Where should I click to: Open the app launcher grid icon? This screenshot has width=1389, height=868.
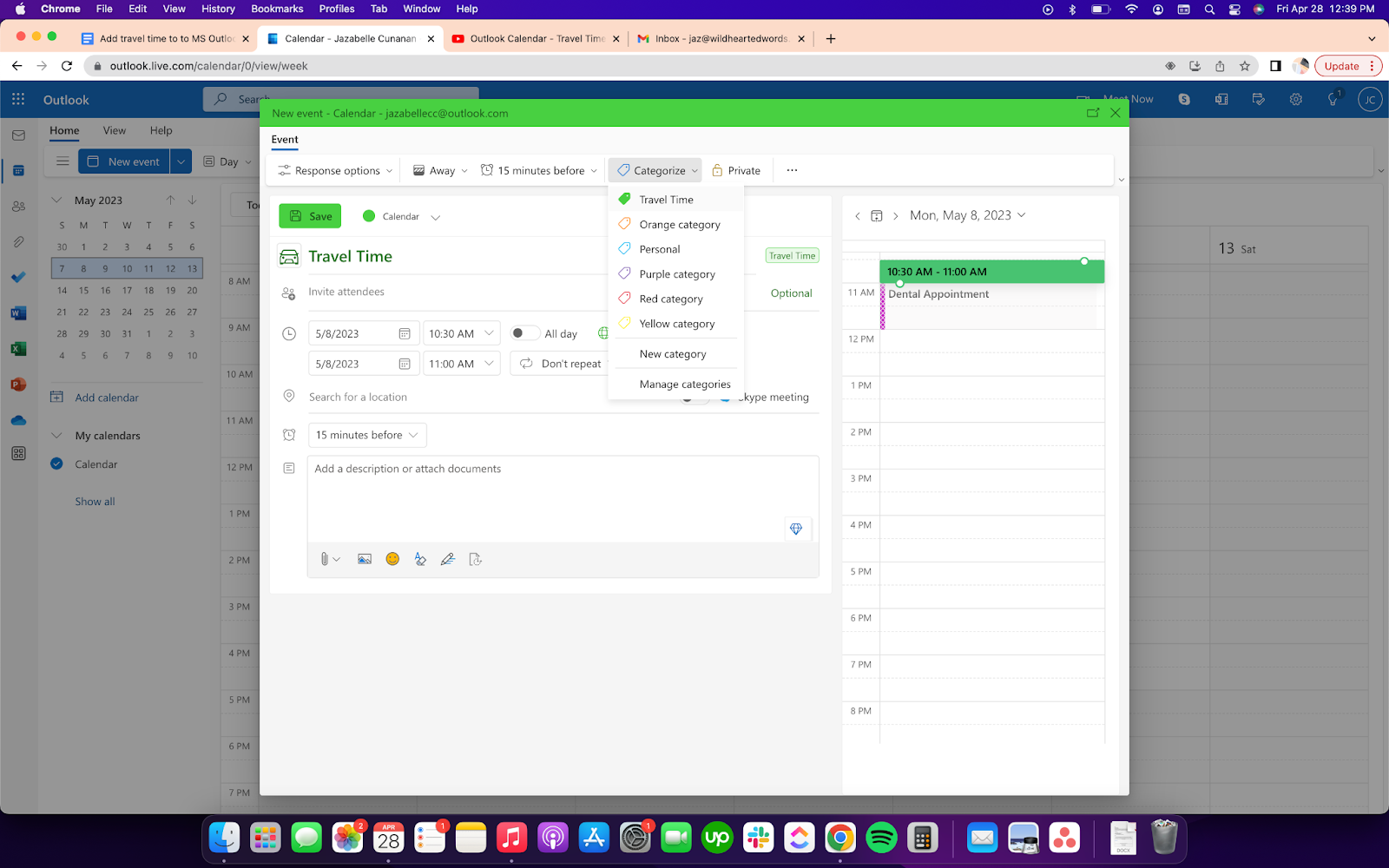pos(18,100)
